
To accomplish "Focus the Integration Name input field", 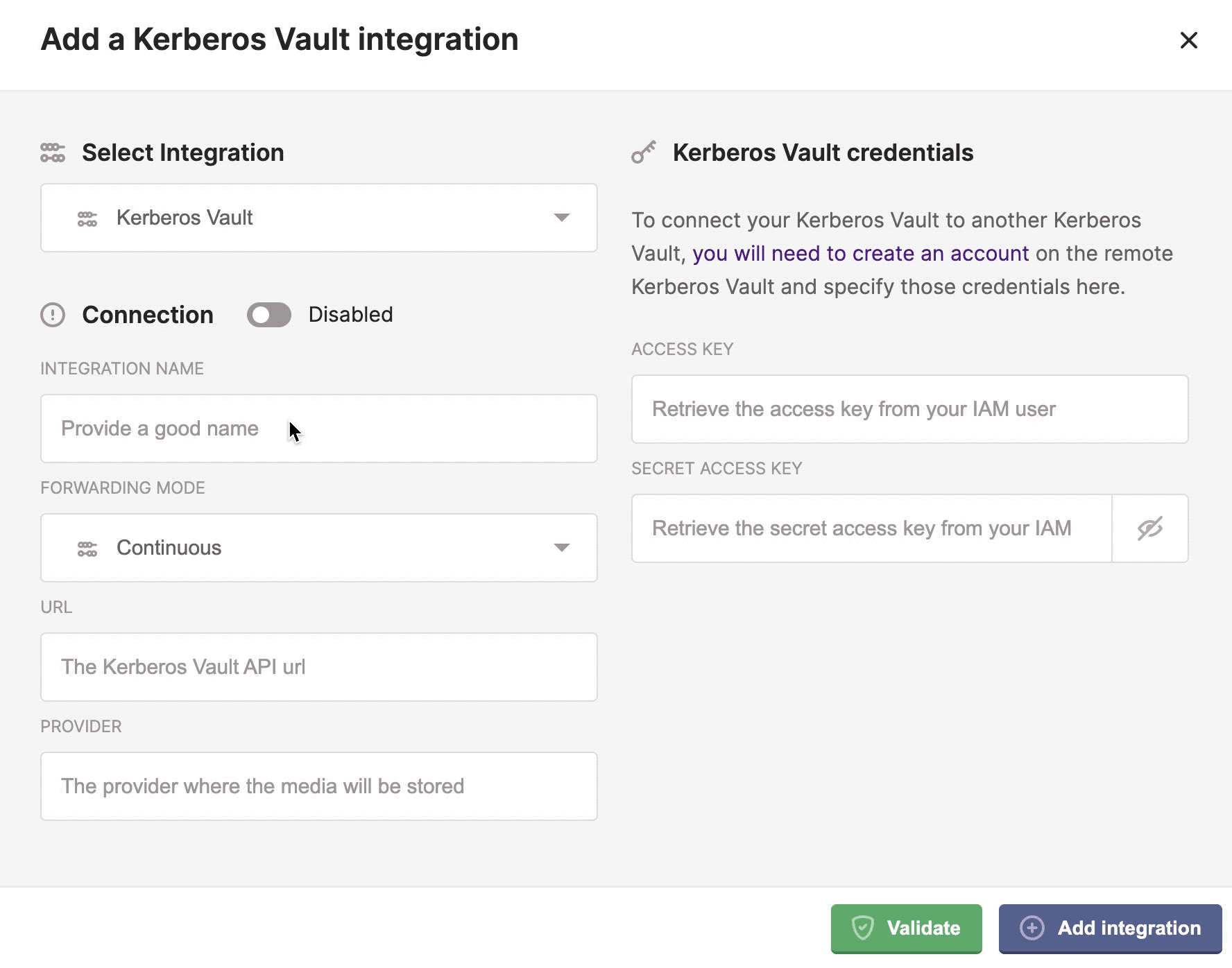I will [x=319, y=429].
